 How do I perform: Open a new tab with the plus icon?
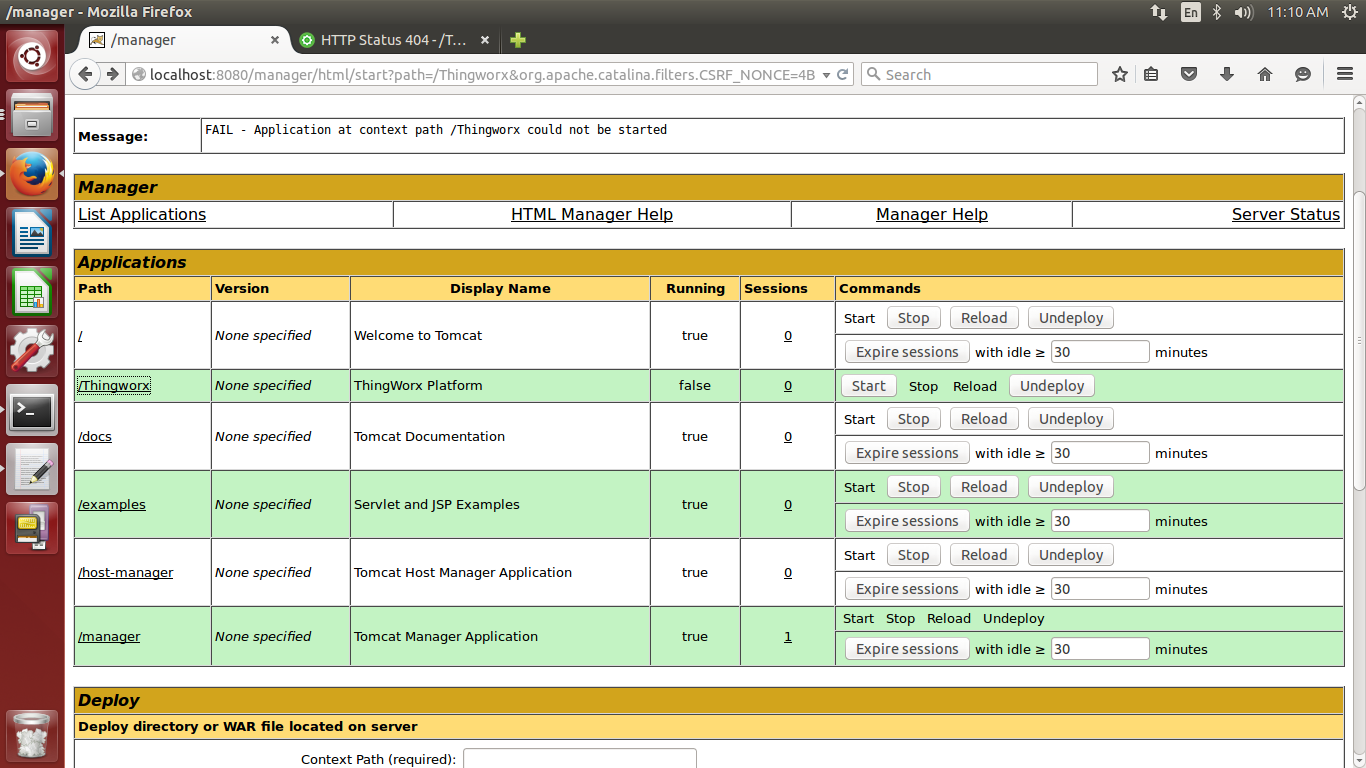(517, 40)
